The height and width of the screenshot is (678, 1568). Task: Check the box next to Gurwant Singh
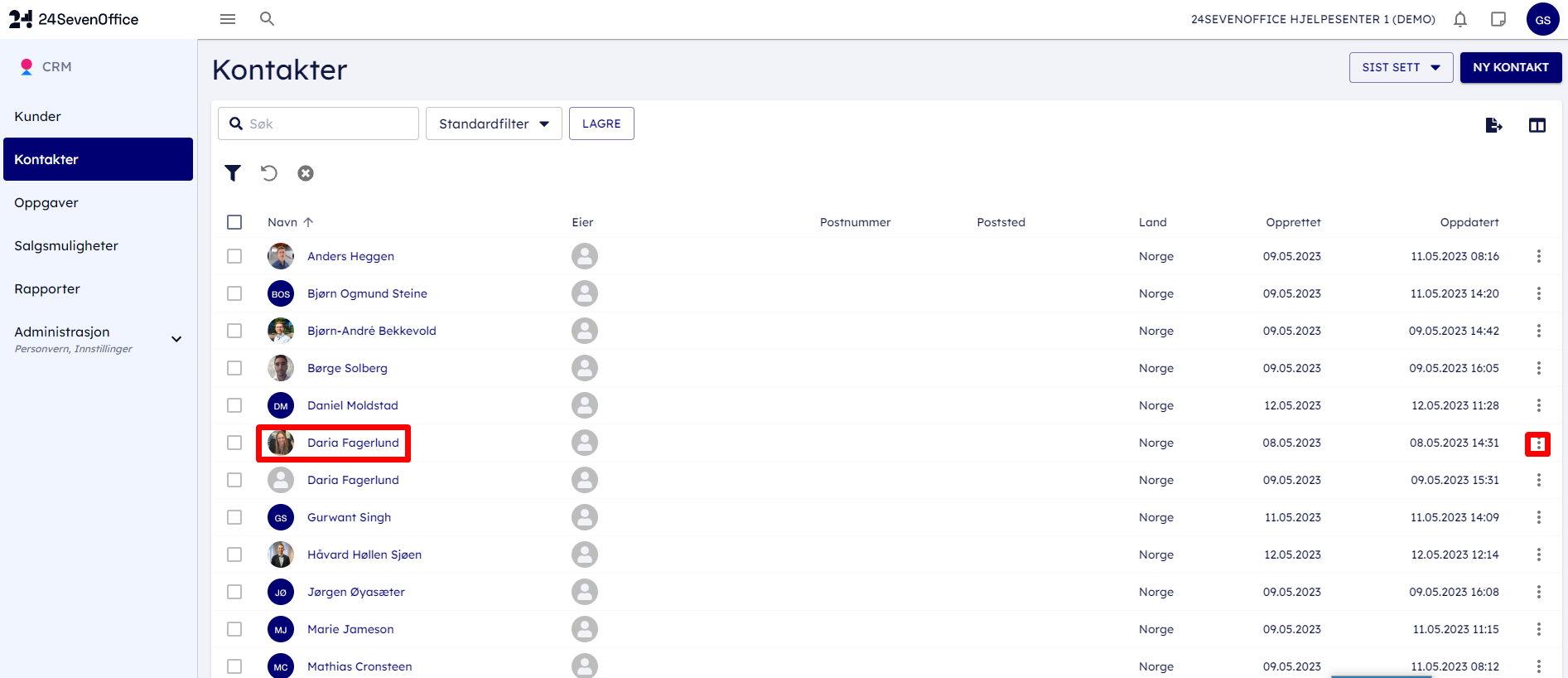pos(234,517)
